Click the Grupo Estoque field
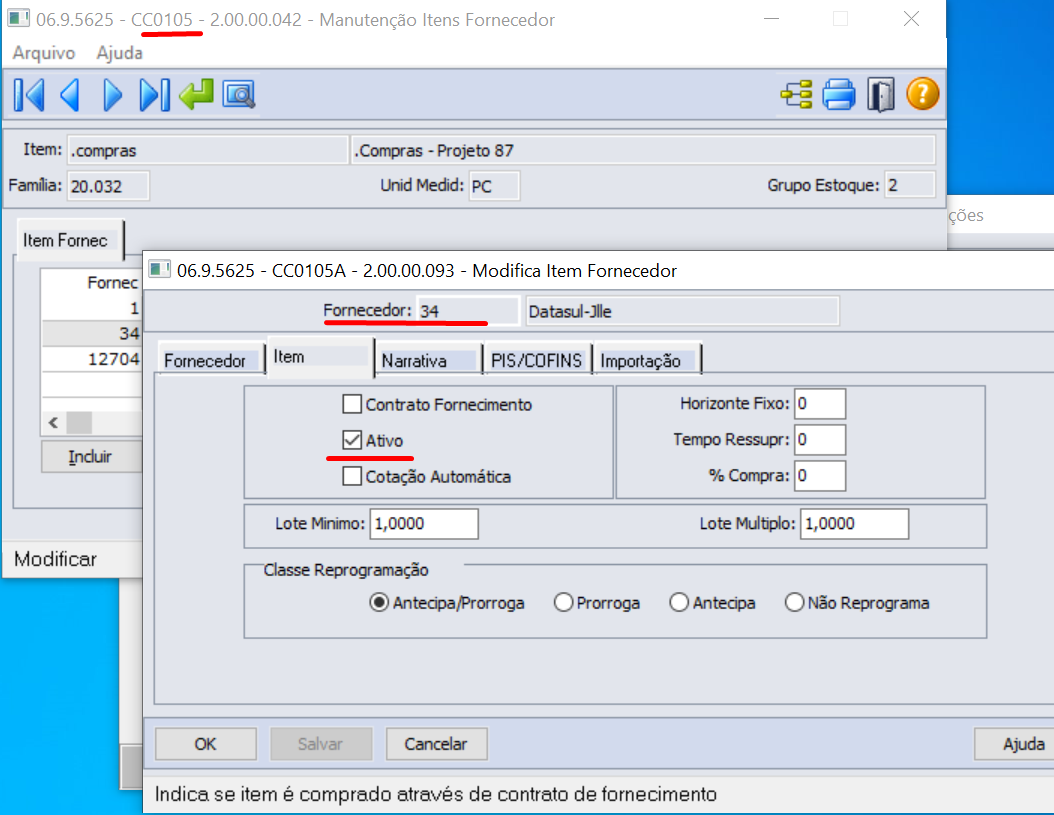The image size is (1054, 815). coord(910,185)
